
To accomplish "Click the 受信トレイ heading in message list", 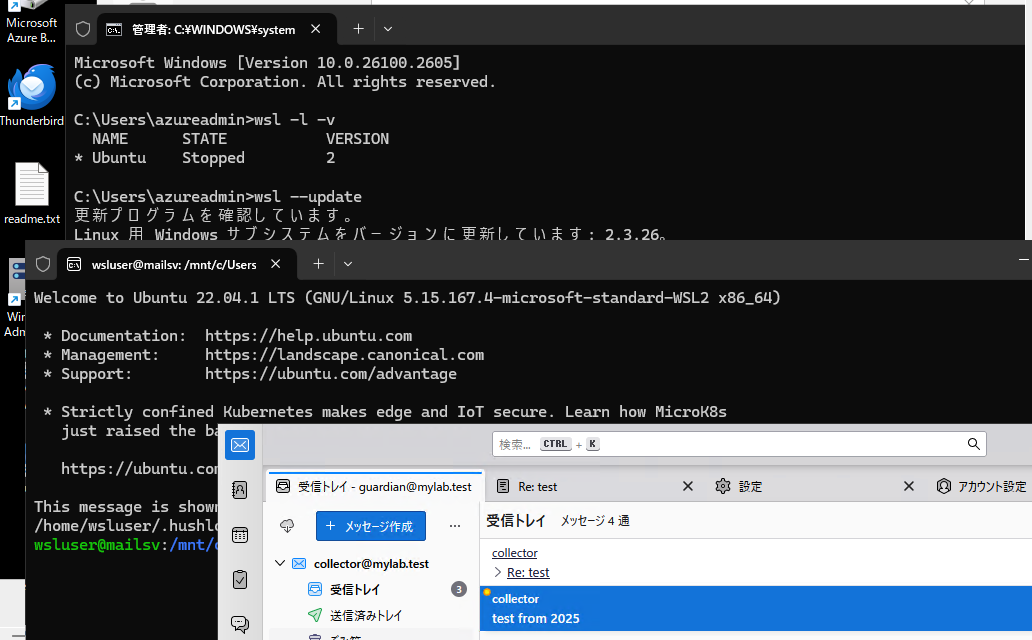I will point(516,521).
